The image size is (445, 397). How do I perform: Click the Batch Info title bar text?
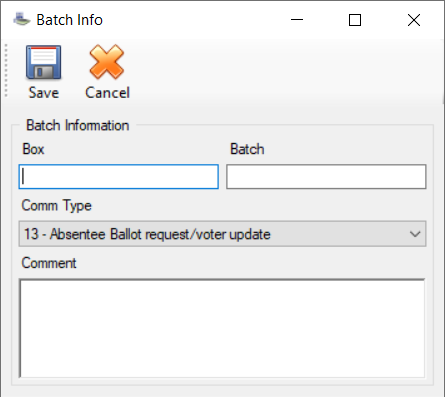69,20
